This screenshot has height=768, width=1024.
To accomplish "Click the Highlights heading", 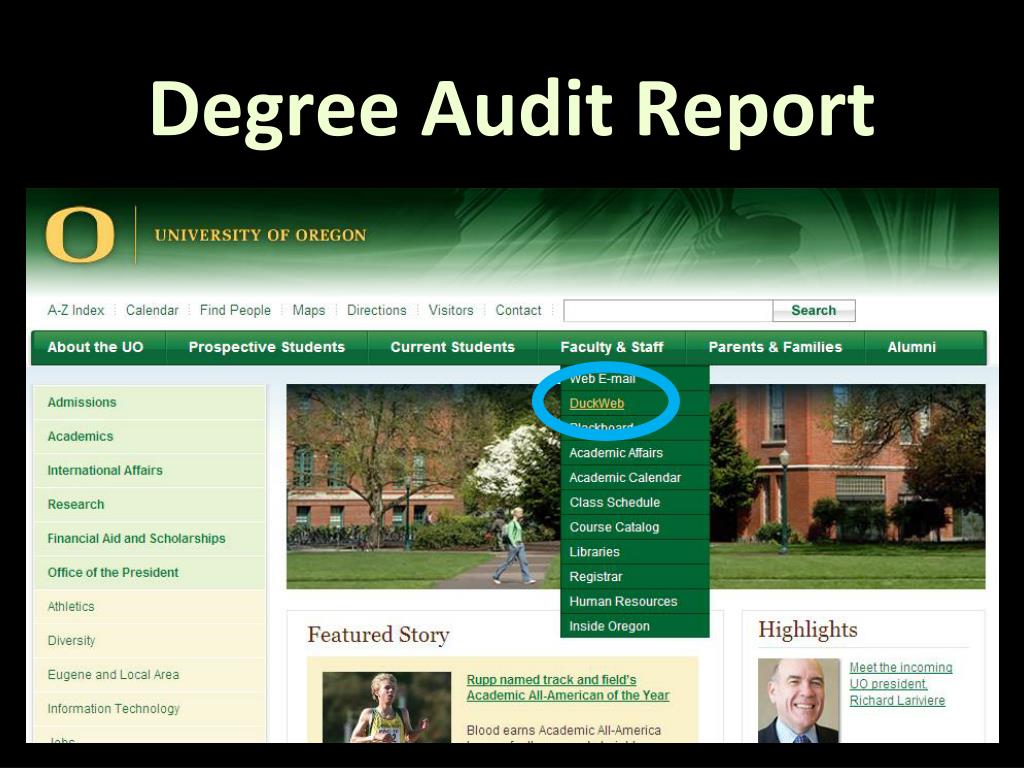I will (808, 630).
